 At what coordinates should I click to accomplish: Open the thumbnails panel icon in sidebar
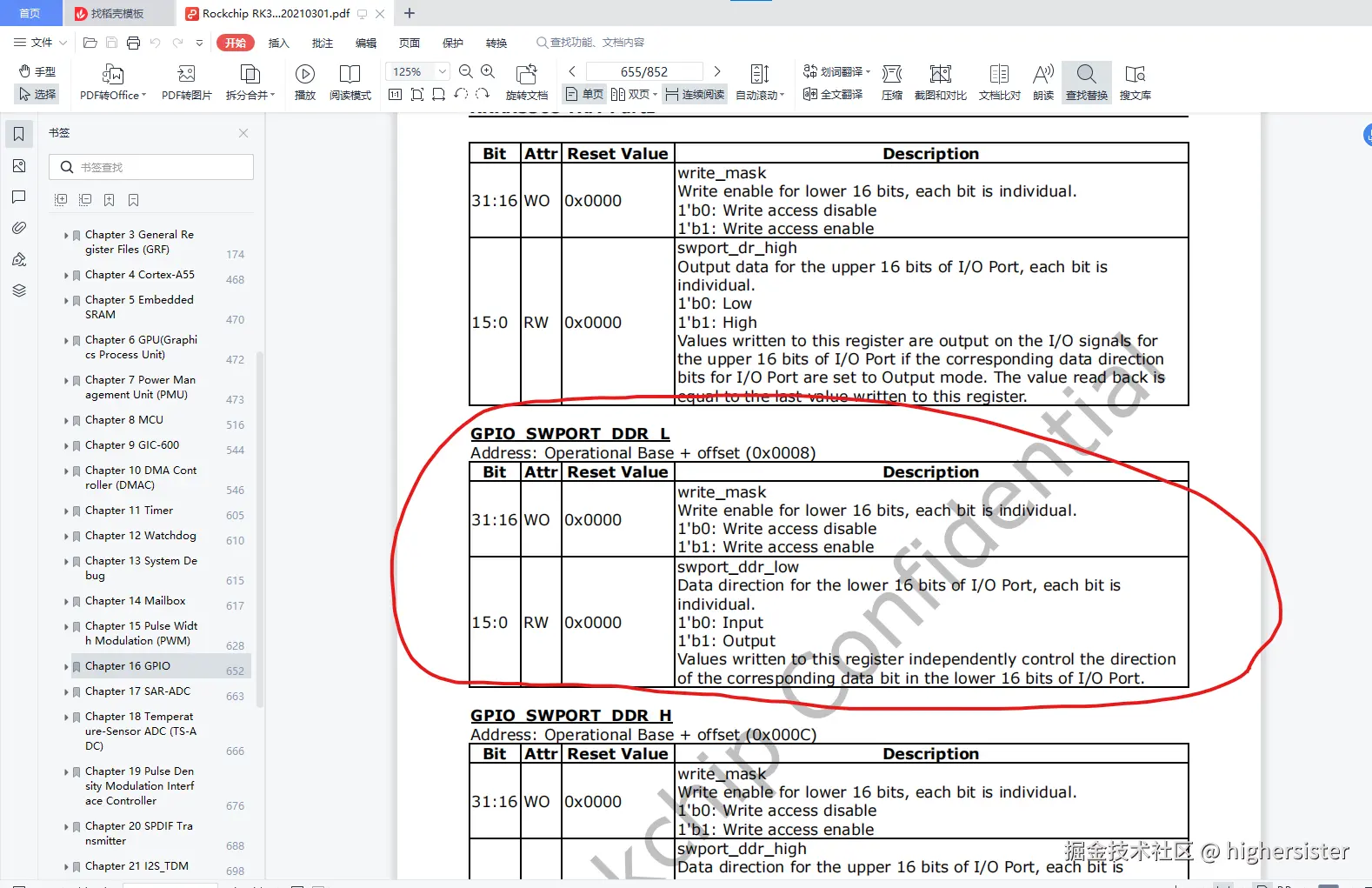[x=19, y=165]
